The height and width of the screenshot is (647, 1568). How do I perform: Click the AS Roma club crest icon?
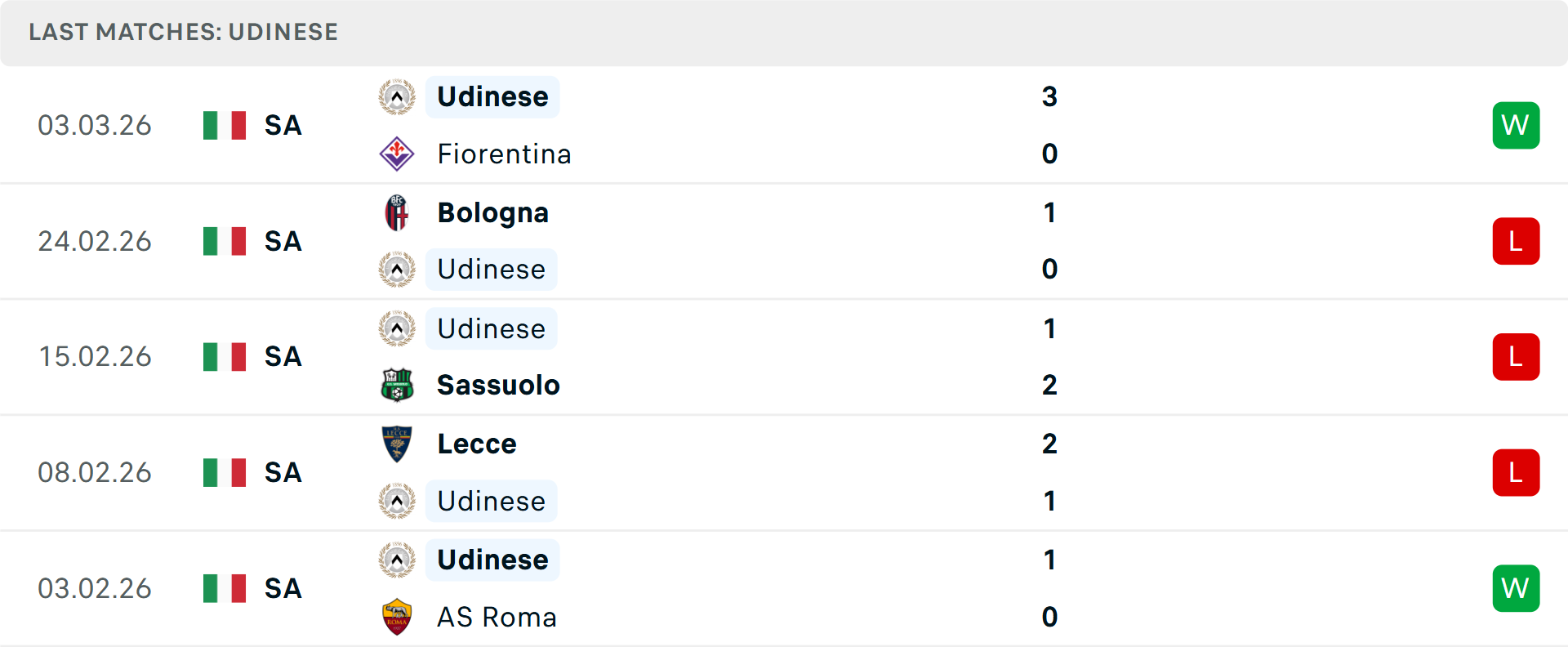397,617
